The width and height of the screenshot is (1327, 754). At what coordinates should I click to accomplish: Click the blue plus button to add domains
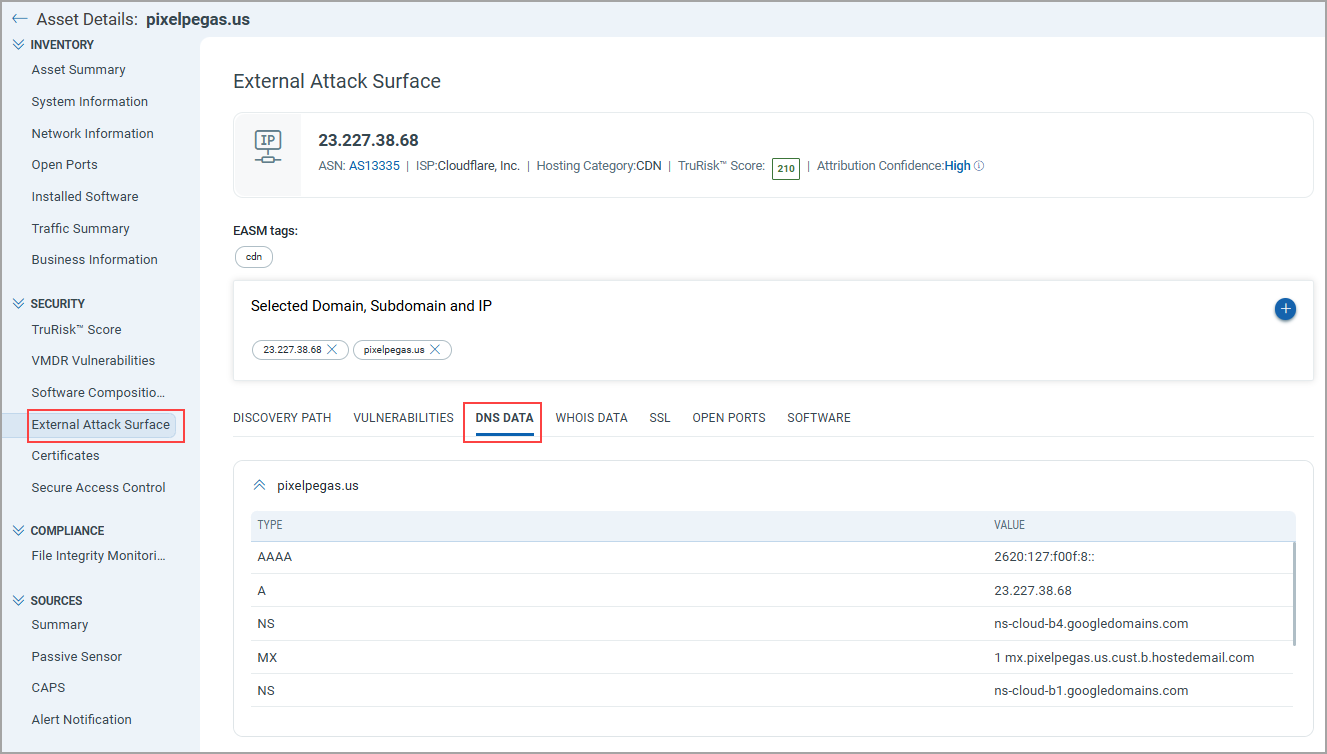(x=1285, y=309)
